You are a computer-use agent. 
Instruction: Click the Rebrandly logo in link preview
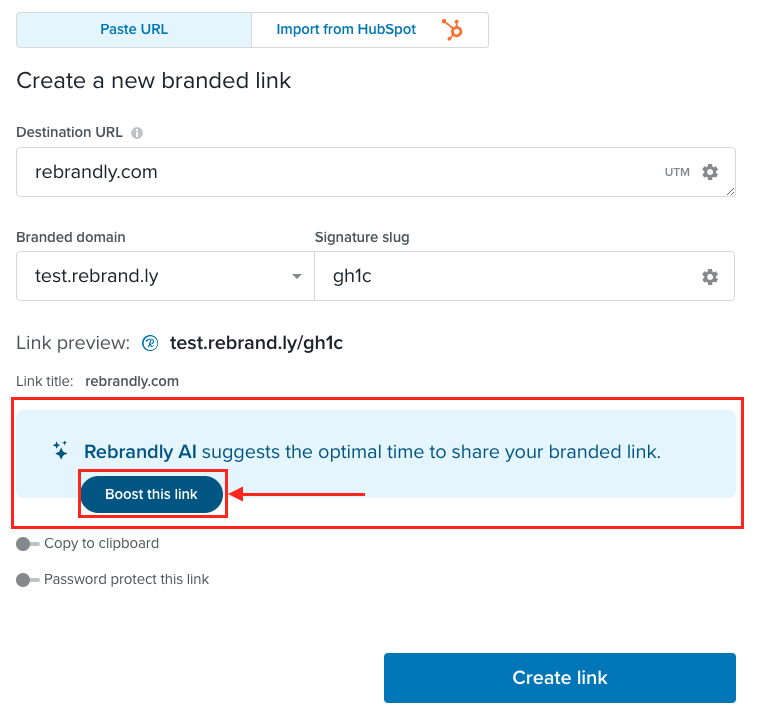pos(150,343)
